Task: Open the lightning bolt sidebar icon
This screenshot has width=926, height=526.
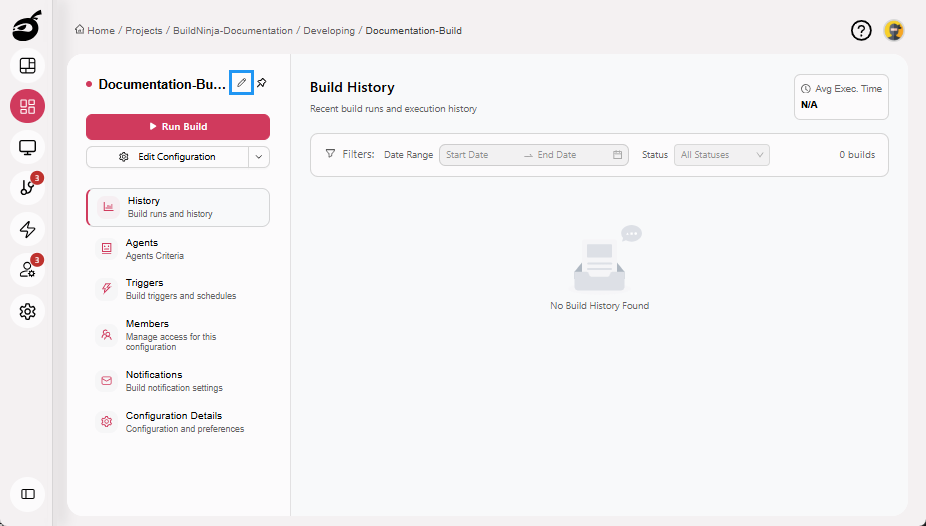Action: (x=27, y=229)
